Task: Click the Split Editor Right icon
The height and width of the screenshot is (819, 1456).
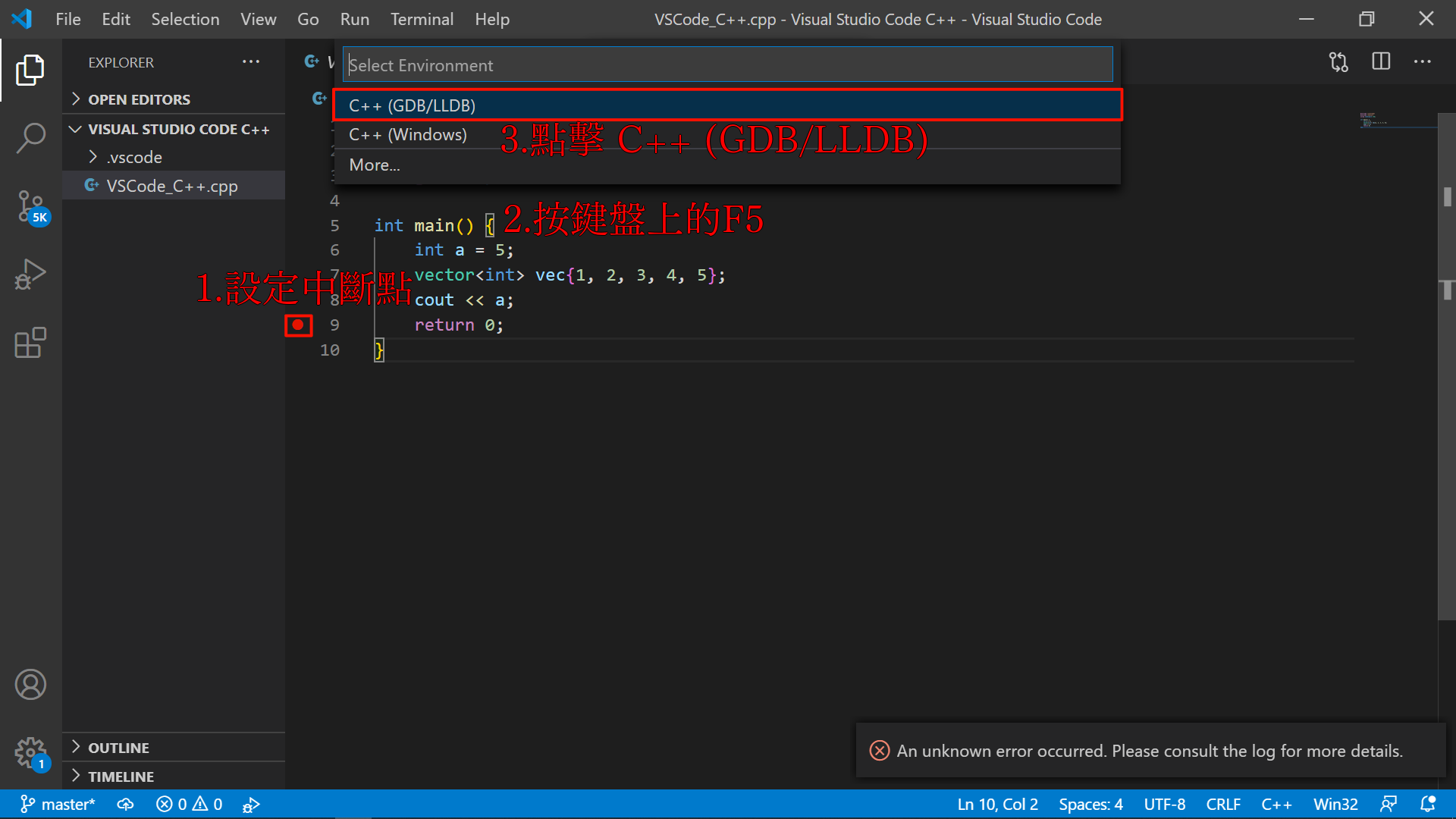Action: tap(1381, 62)
